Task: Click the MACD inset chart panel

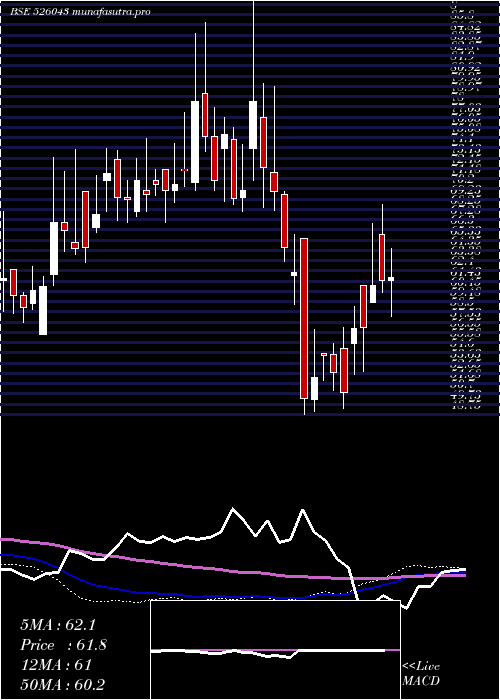Action: [x=275, y=650]
